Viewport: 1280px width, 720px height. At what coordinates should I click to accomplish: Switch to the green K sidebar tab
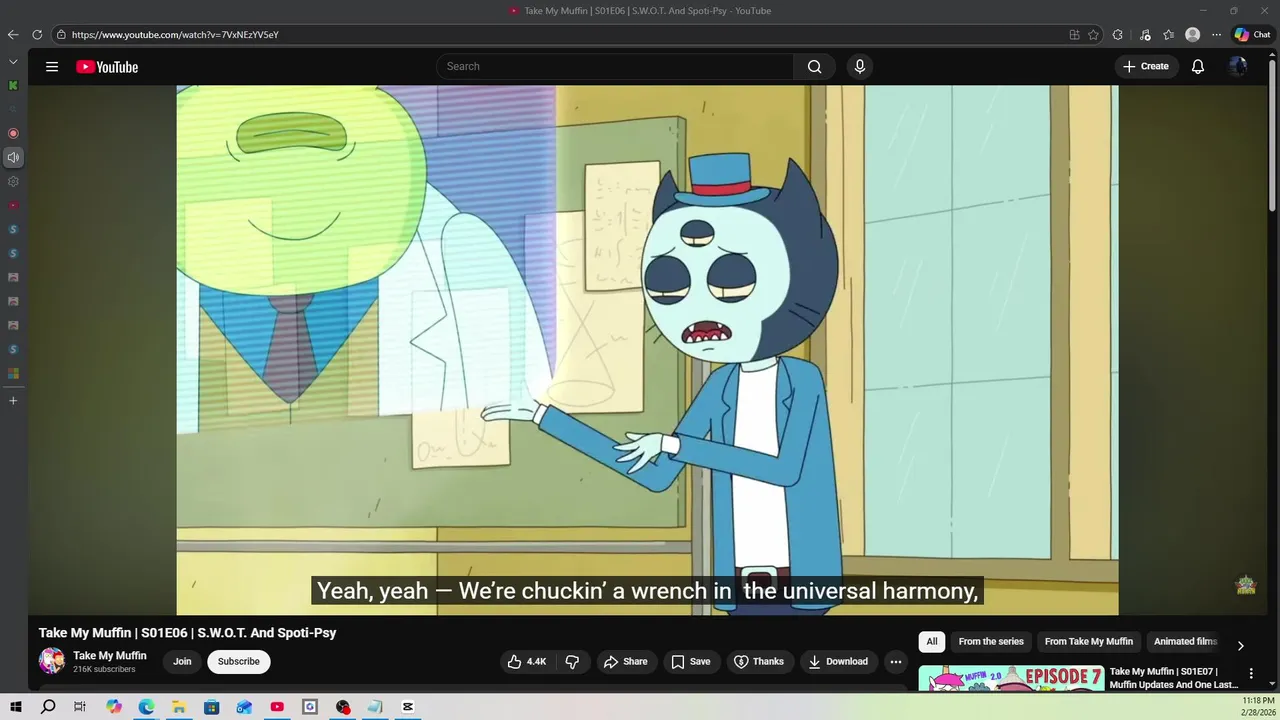(x=13, y=85)
